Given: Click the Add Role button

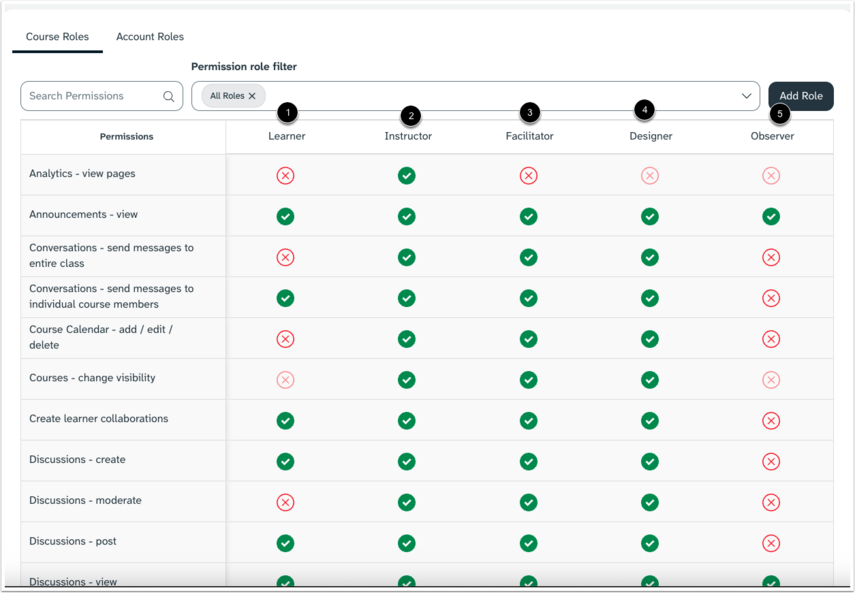Looking at the screenshot, I should [800, 95].
